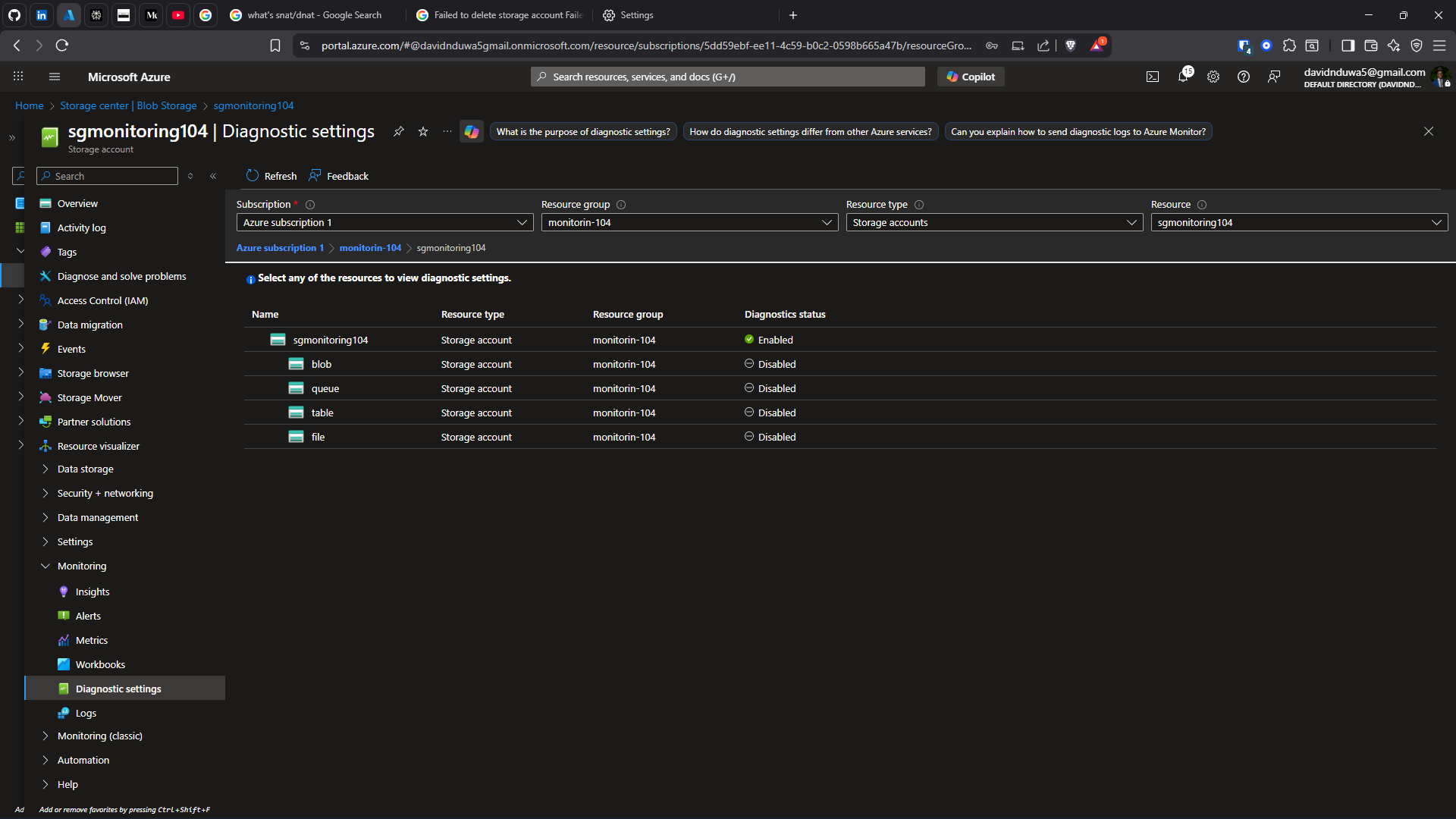This screenshot has width=1456, height=819.
Task: Open the Subscription dropdown
Action: click(384, 222)
